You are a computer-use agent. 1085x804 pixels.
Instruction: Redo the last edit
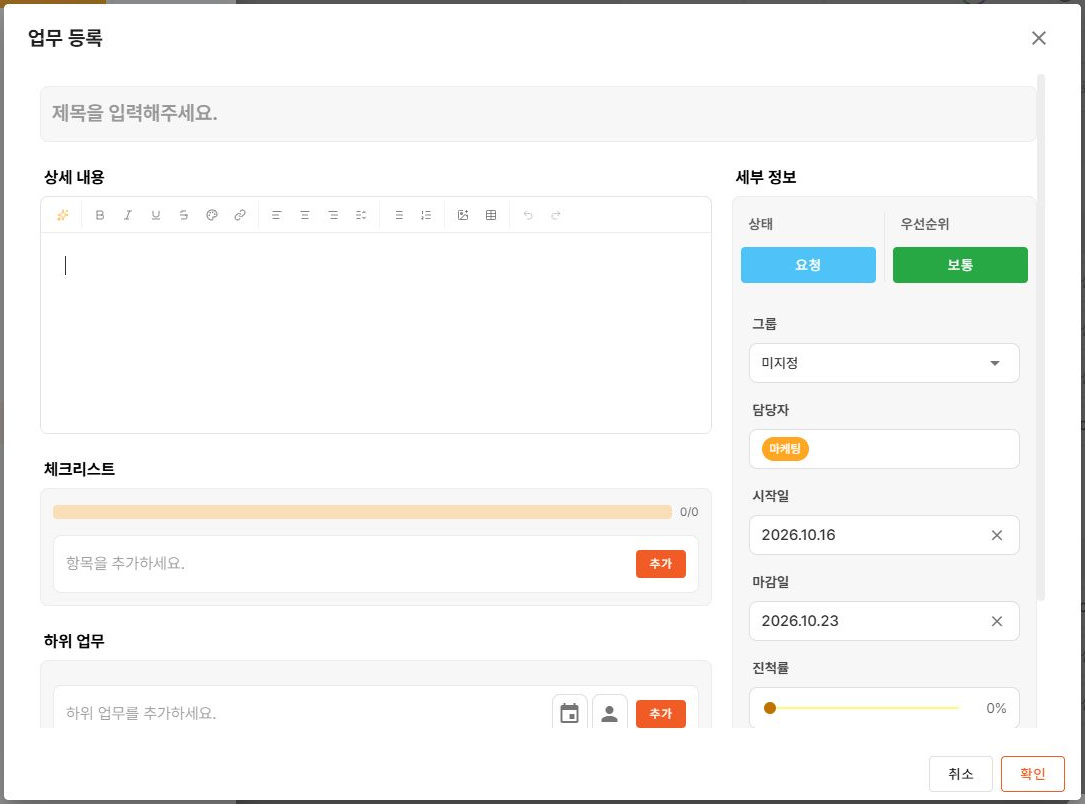tap(556, 215)
